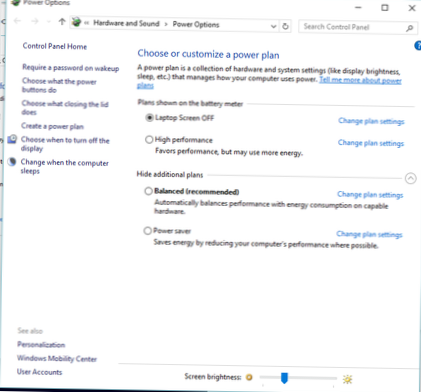Open the address bar dropdown arrow

(273, 26)
